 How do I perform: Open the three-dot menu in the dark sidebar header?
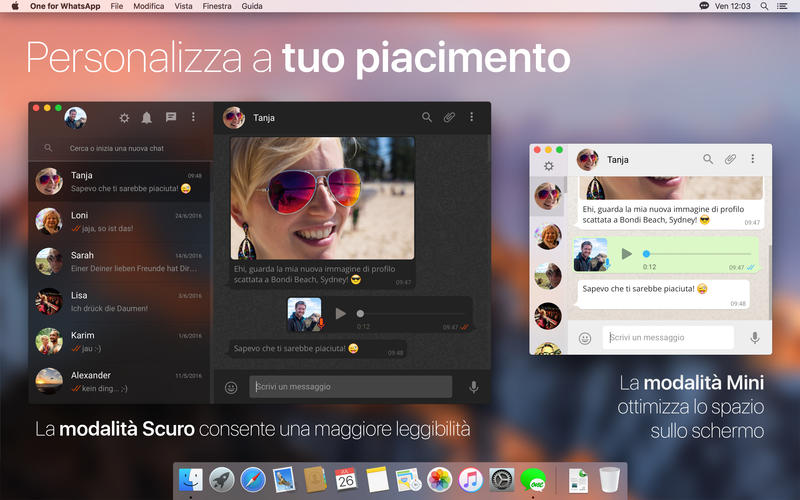click(193, 117)
